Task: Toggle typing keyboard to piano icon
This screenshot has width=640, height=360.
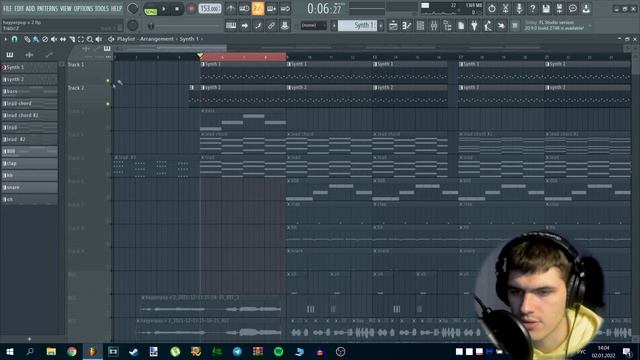Action: pos(231,26)
